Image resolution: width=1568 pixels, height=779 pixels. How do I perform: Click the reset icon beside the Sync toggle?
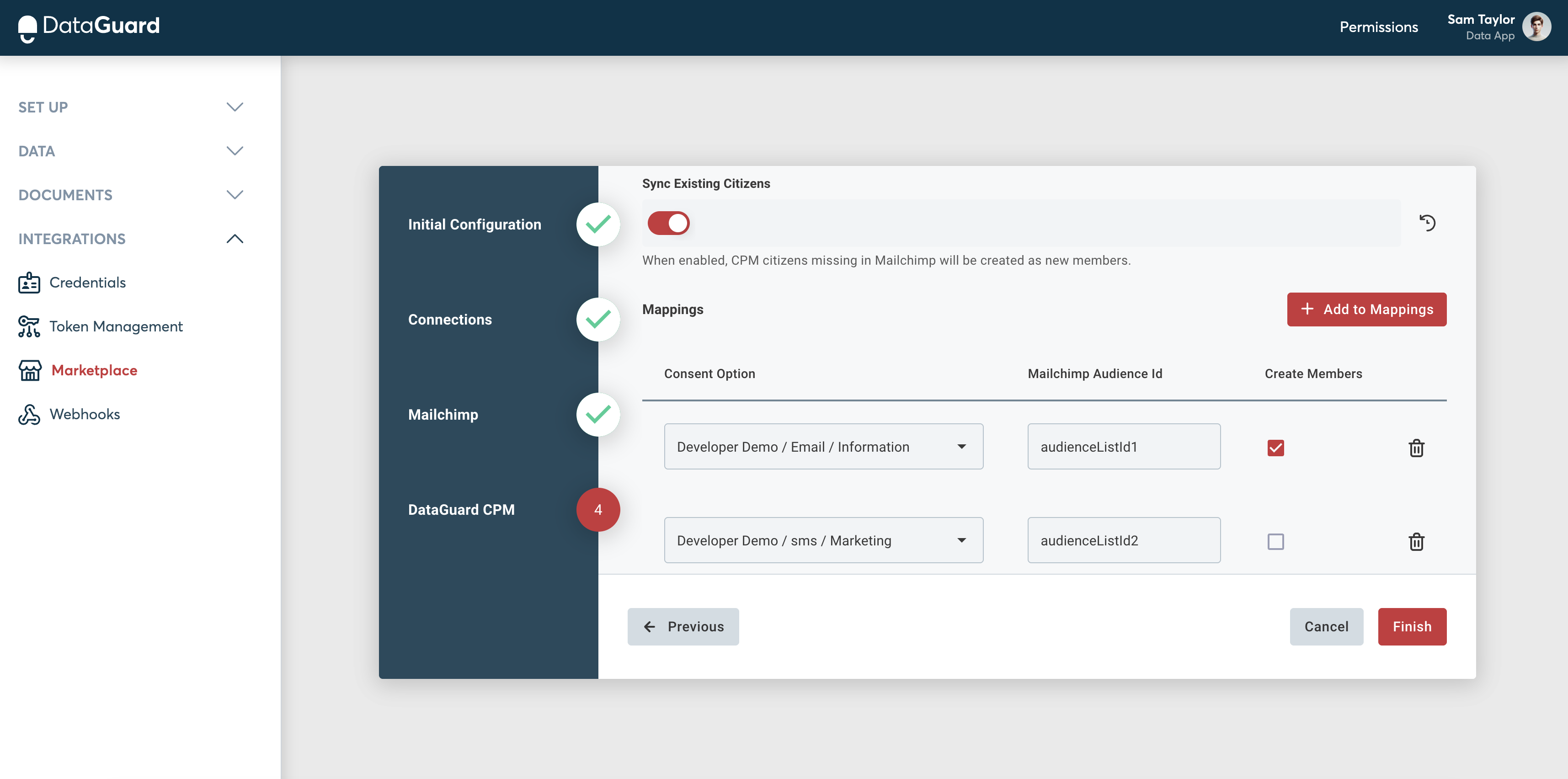[1427, 223]
